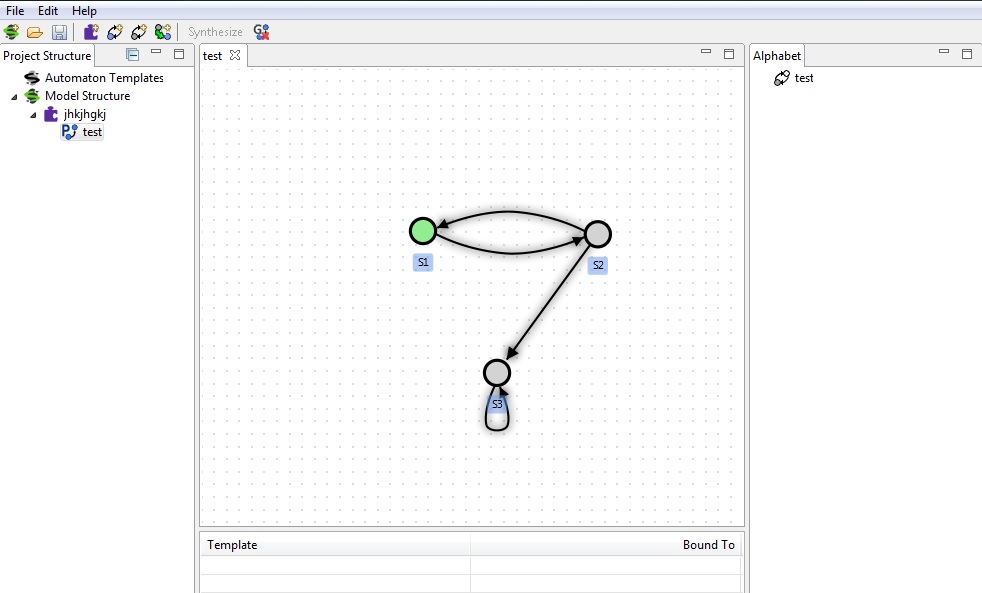982x593 pixels.
Task: Click the purple puzzle icon beside jhkjhgkj
Action: point(51,114)
